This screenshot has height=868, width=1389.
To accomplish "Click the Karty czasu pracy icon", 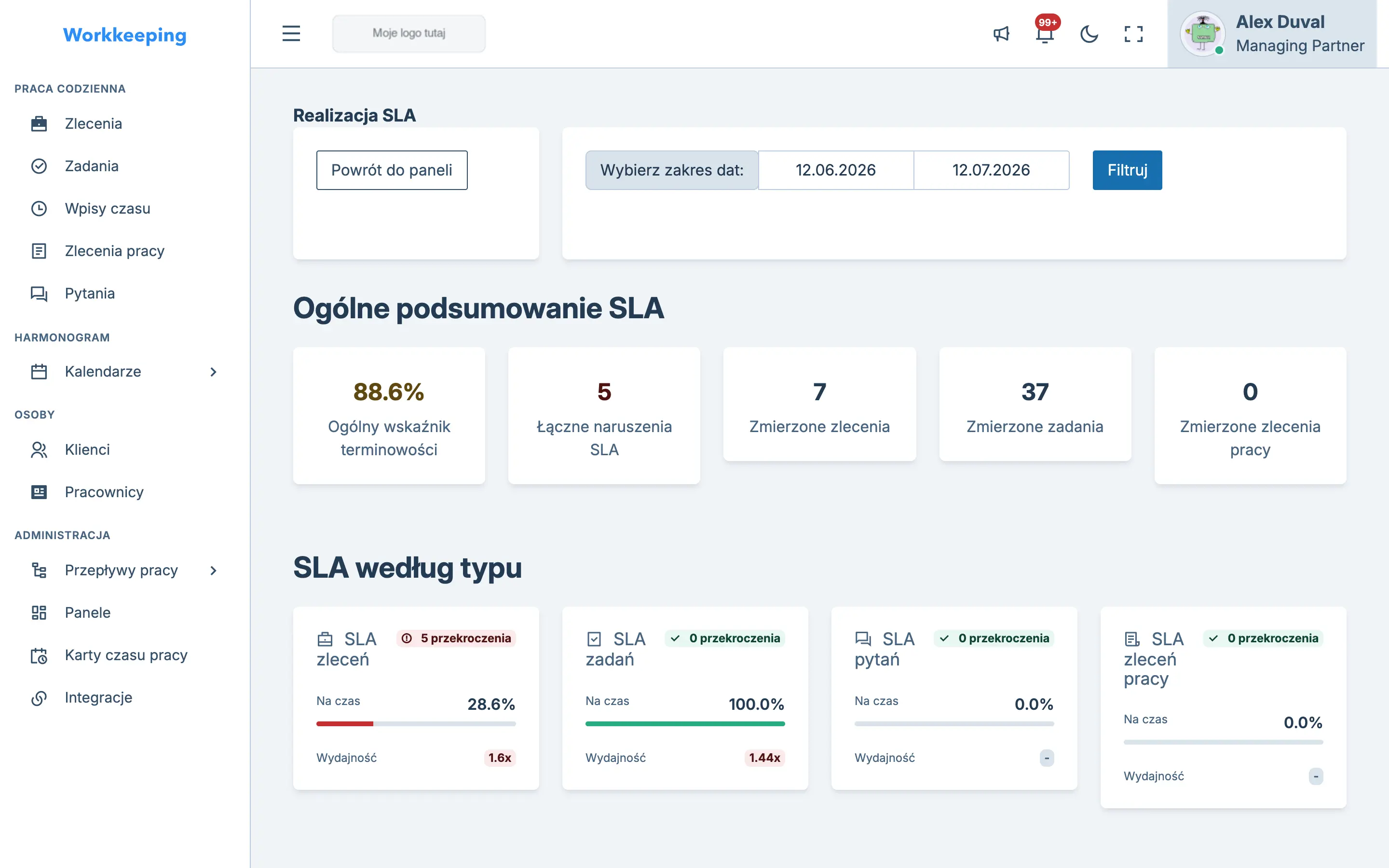I will 39,655.
